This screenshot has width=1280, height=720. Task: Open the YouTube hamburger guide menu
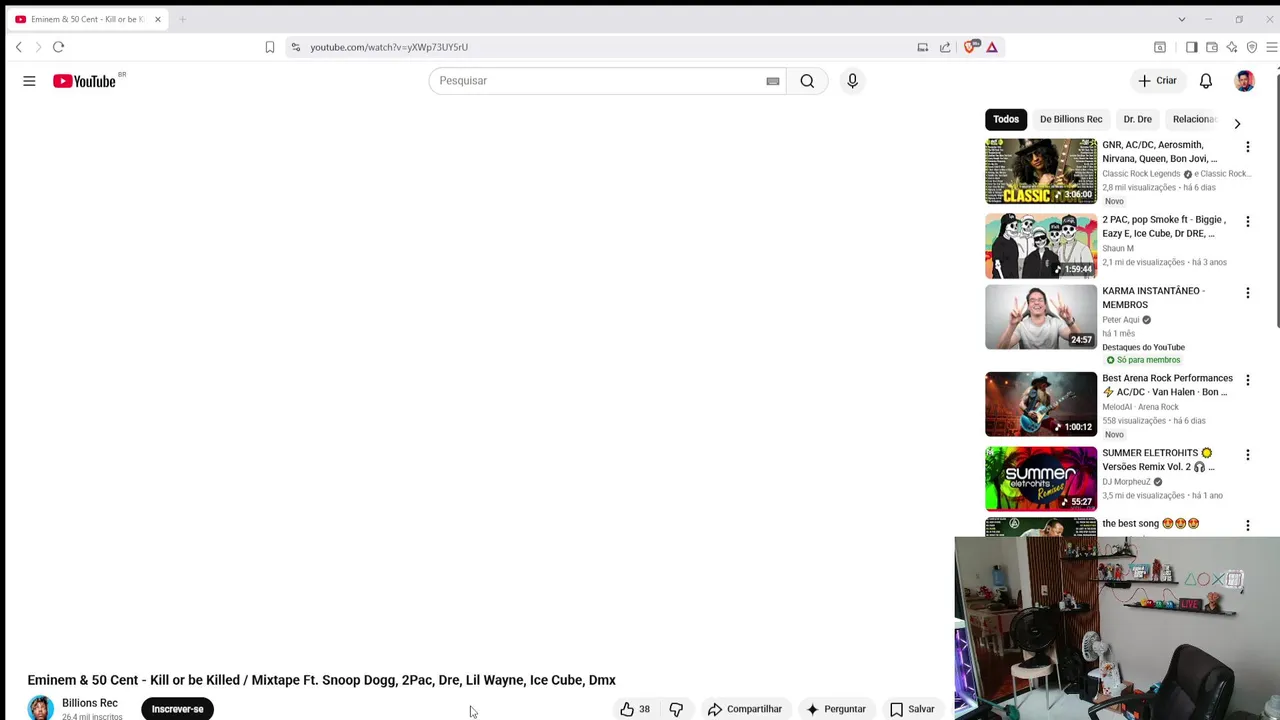(x=29, y=81)
